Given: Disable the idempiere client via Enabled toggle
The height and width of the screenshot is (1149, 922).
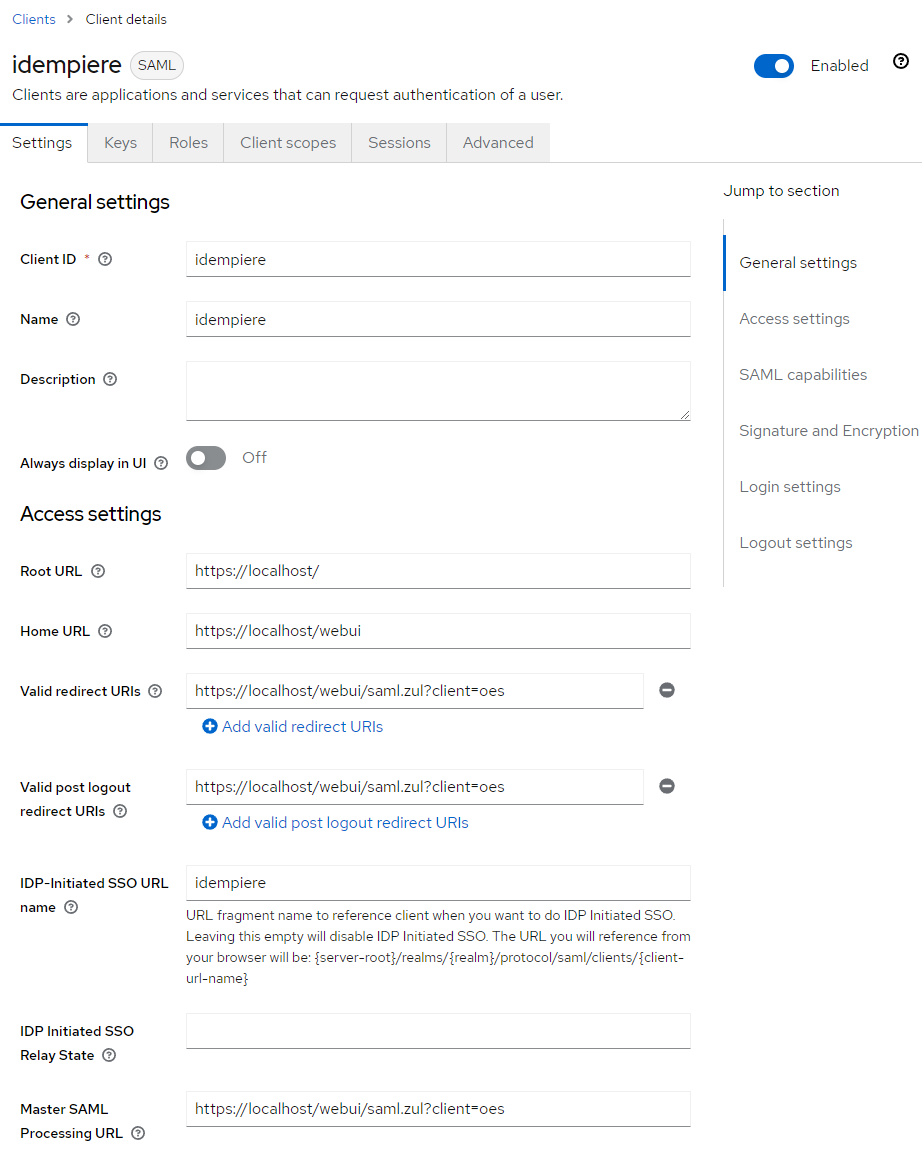Looking at the screenshot, I should pos(773,65).
